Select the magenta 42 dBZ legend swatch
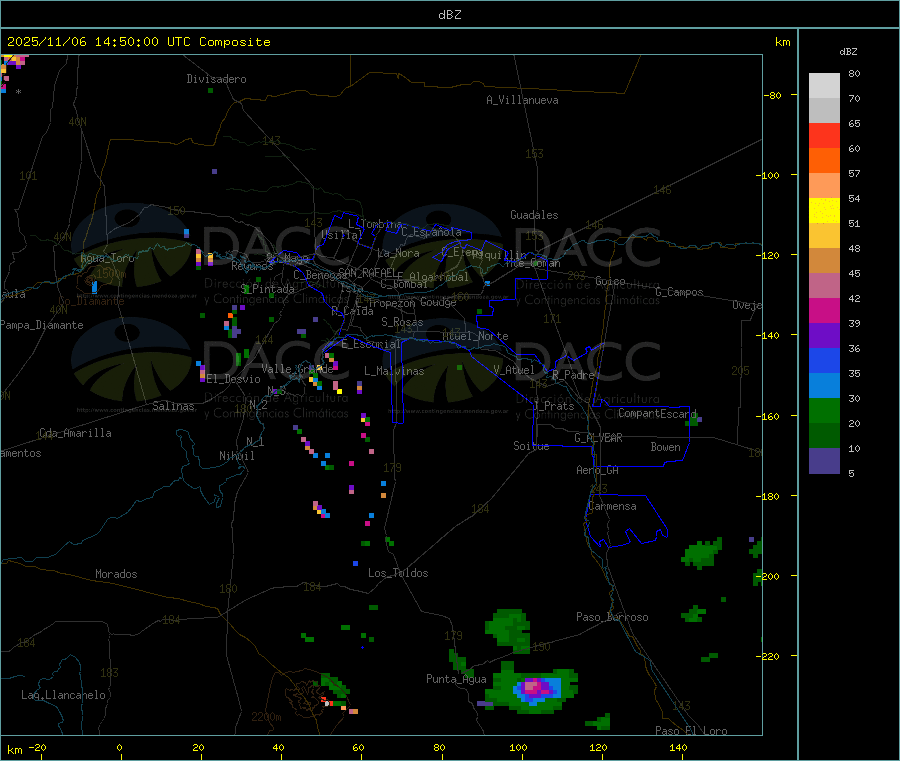 [824, 310]
